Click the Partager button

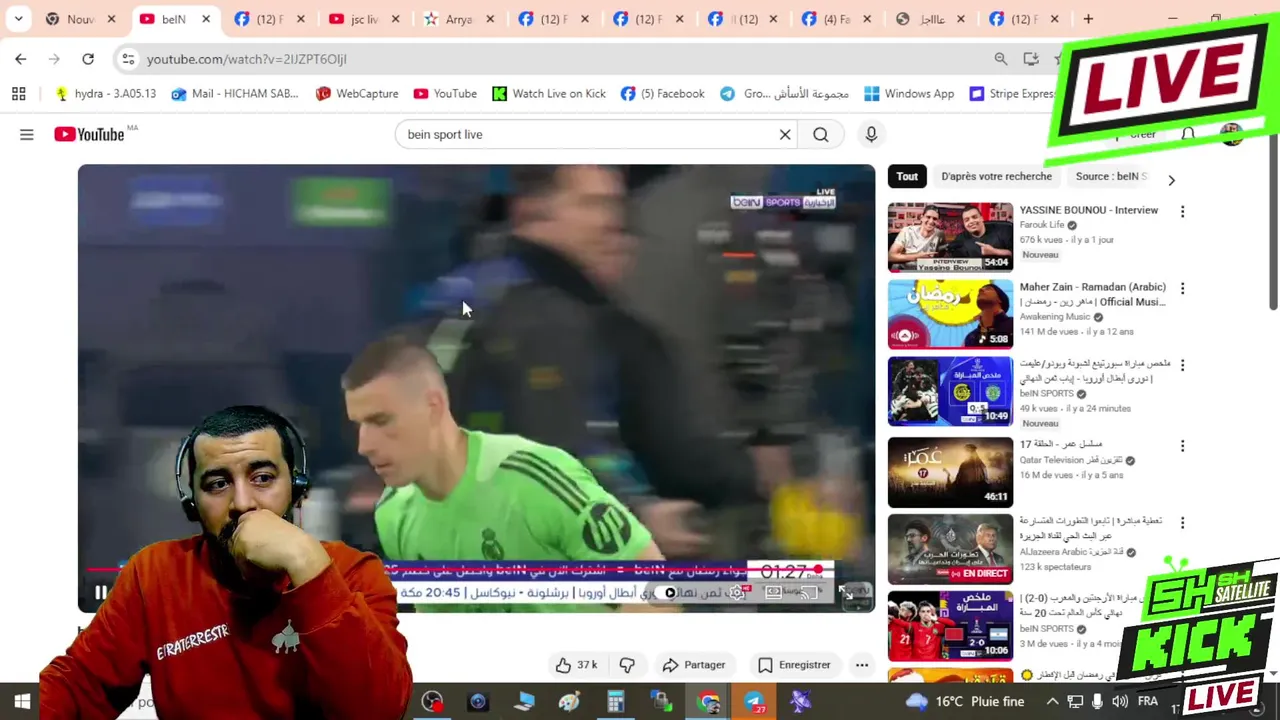[694, 665]
